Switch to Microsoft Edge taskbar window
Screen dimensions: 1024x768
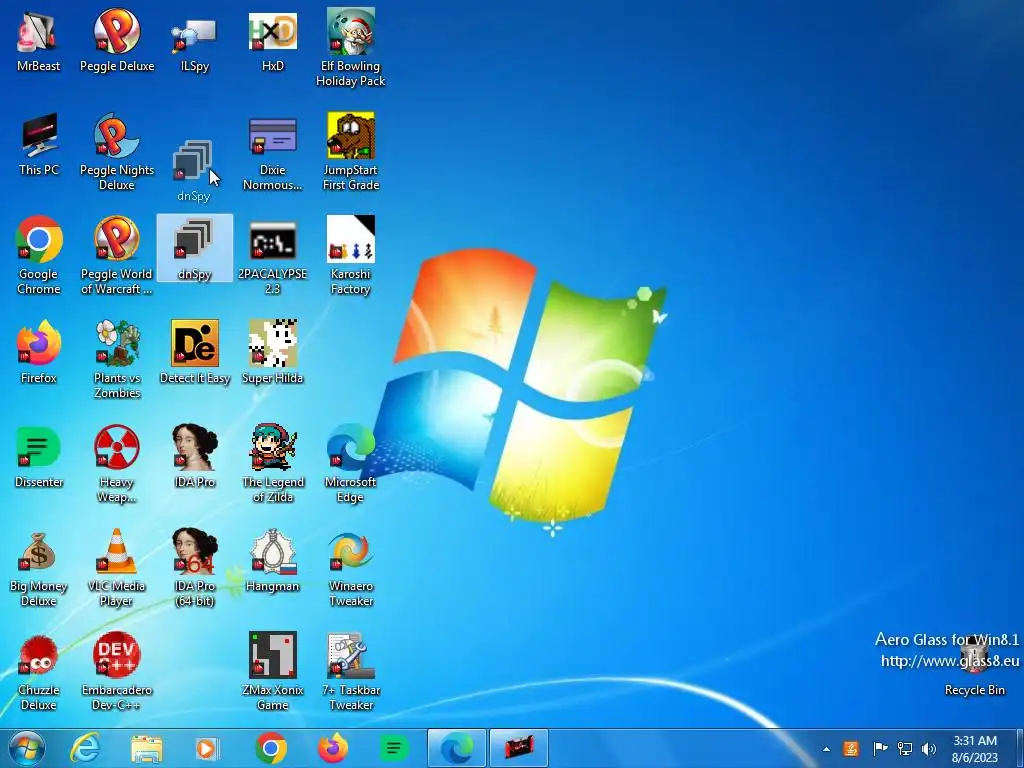(456, 748)
